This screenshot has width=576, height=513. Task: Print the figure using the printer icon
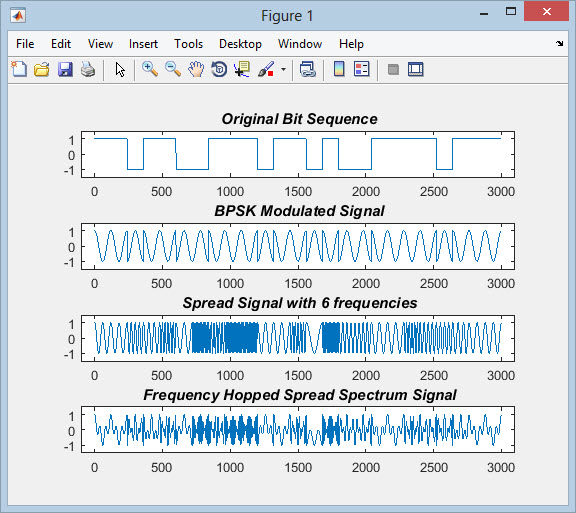point(88,69)
